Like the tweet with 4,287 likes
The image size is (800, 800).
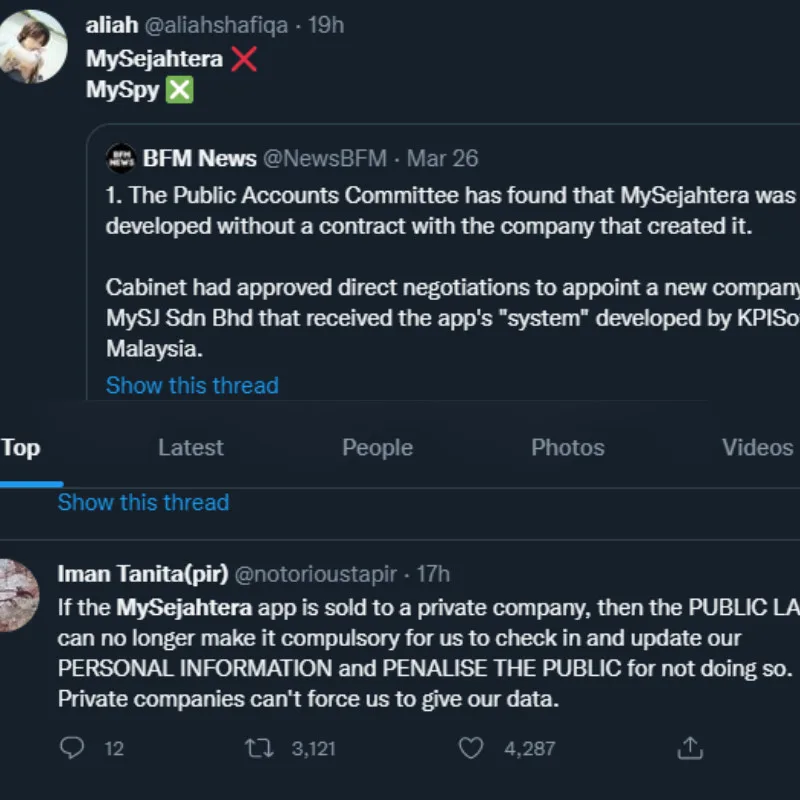471,748
